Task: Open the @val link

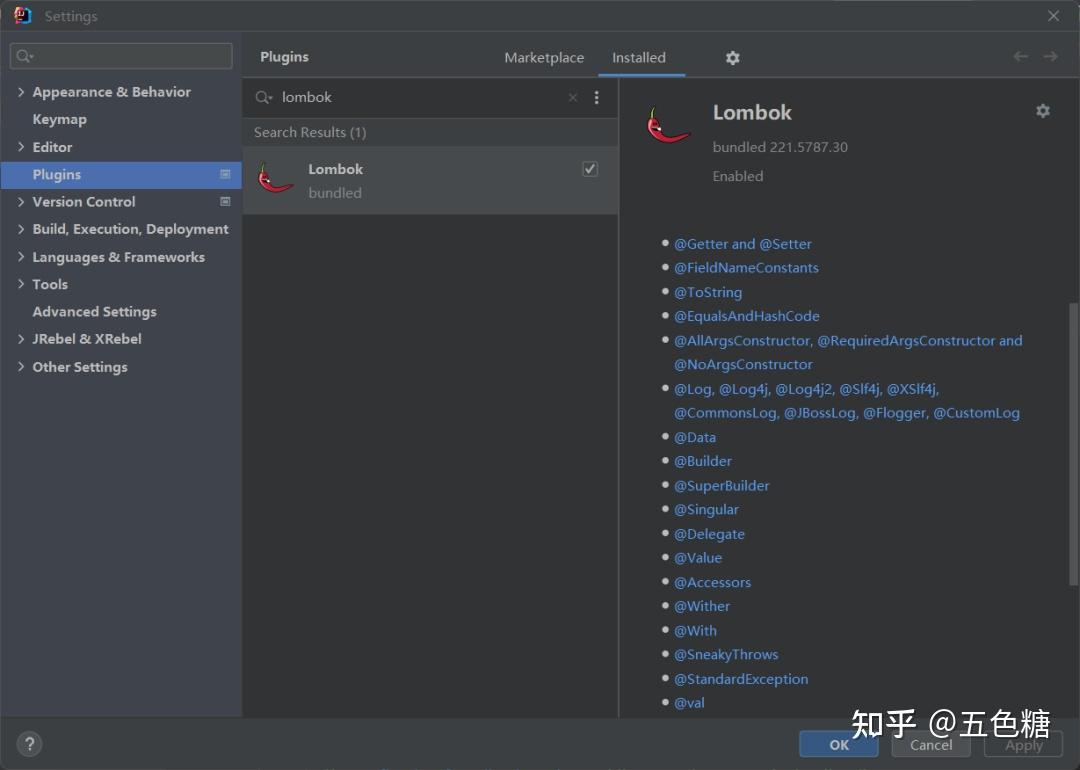Action: click(689, 703)
